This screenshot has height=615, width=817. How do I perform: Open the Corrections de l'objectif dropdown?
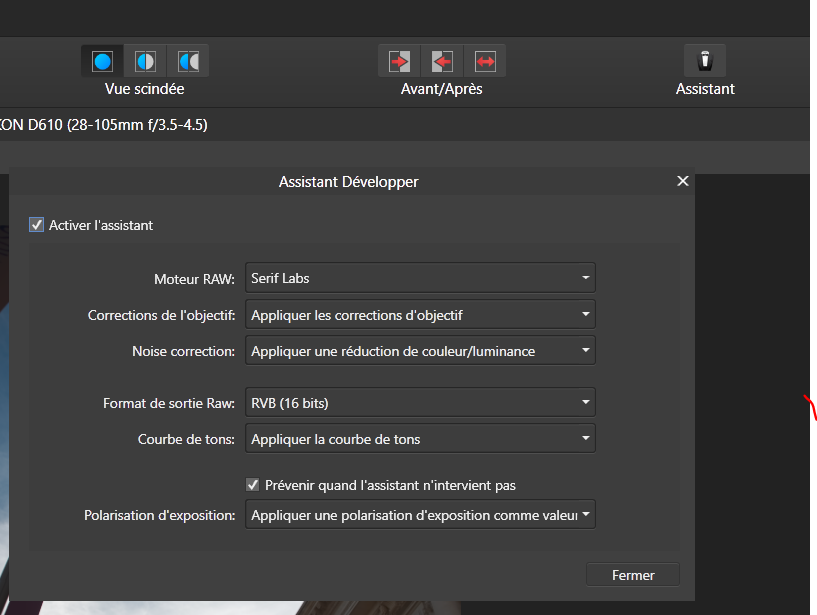[420, 314]
